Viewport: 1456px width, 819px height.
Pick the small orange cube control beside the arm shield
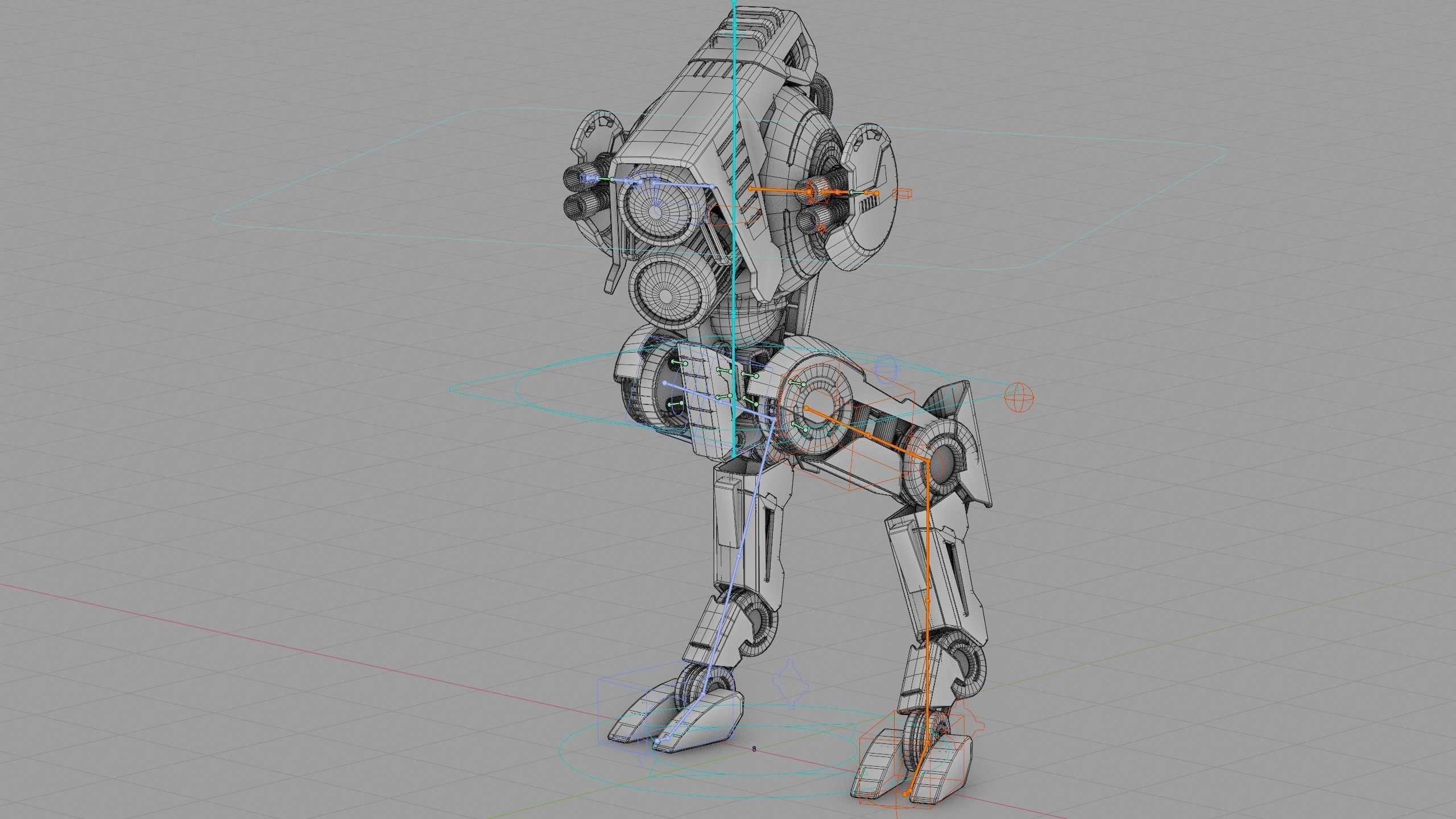901,194
